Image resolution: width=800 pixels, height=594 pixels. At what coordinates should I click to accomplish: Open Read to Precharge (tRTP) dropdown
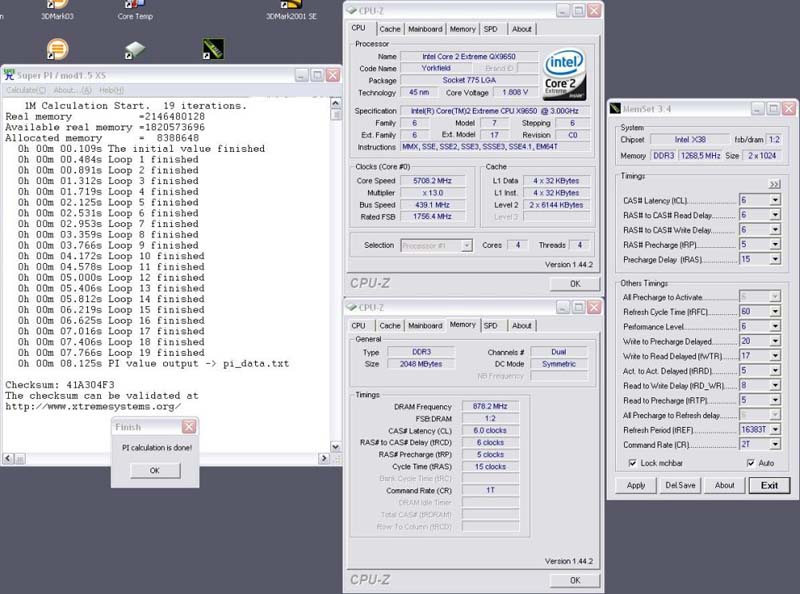coord(775,400)
